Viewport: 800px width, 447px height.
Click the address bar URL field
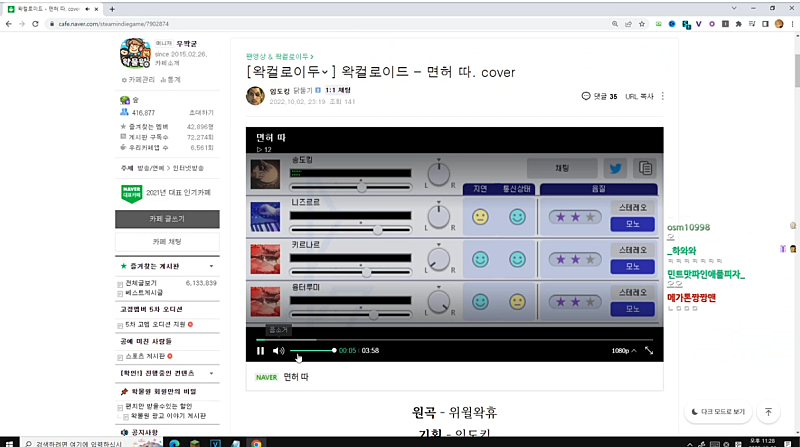327,24
